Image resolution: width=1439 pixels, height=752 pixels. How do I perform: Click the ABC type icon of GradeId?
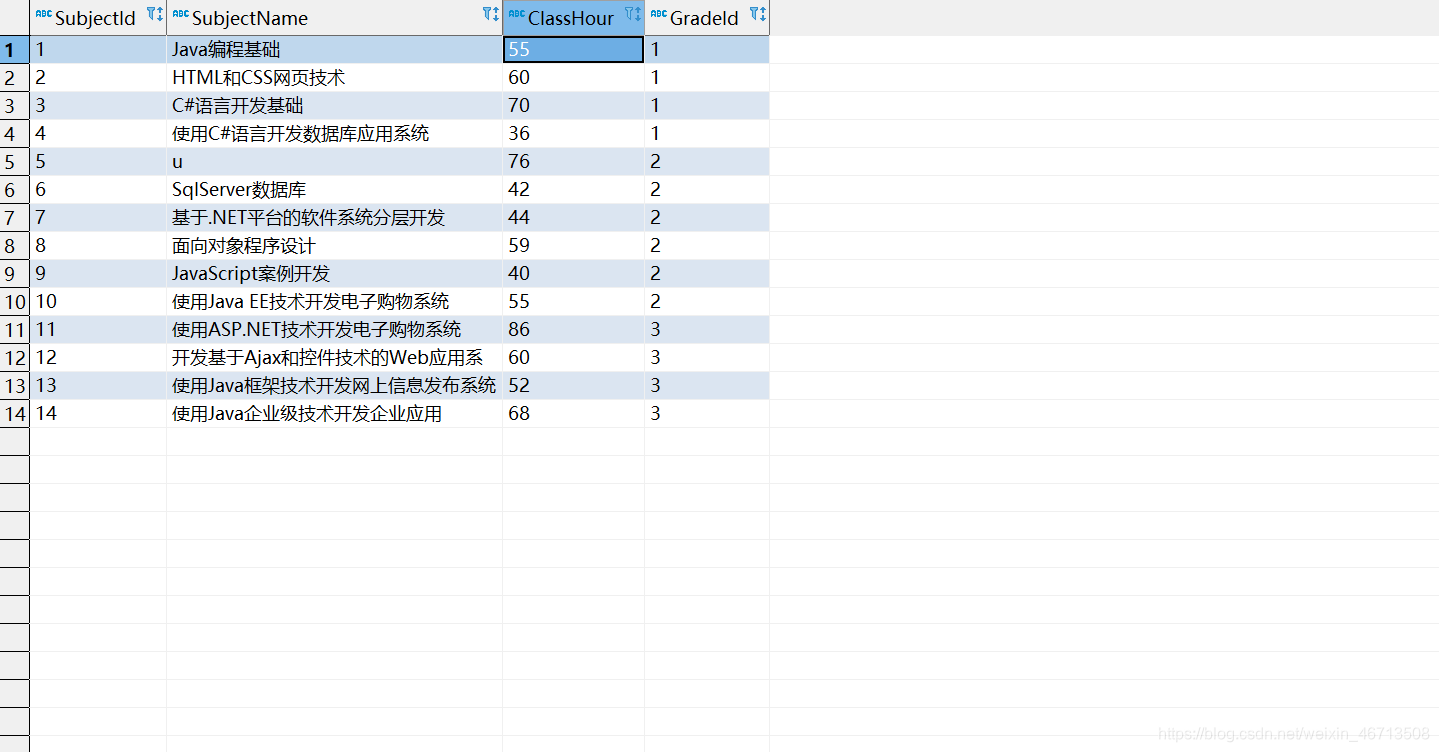coord(658,14)
